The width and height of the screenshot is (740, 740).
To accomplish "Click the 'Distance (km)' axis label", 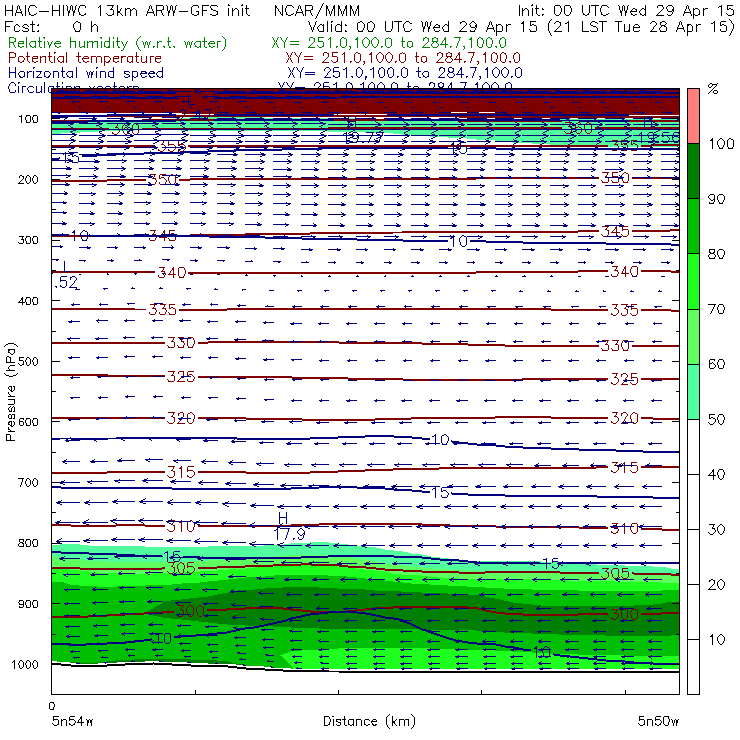I will pos(369,721).
